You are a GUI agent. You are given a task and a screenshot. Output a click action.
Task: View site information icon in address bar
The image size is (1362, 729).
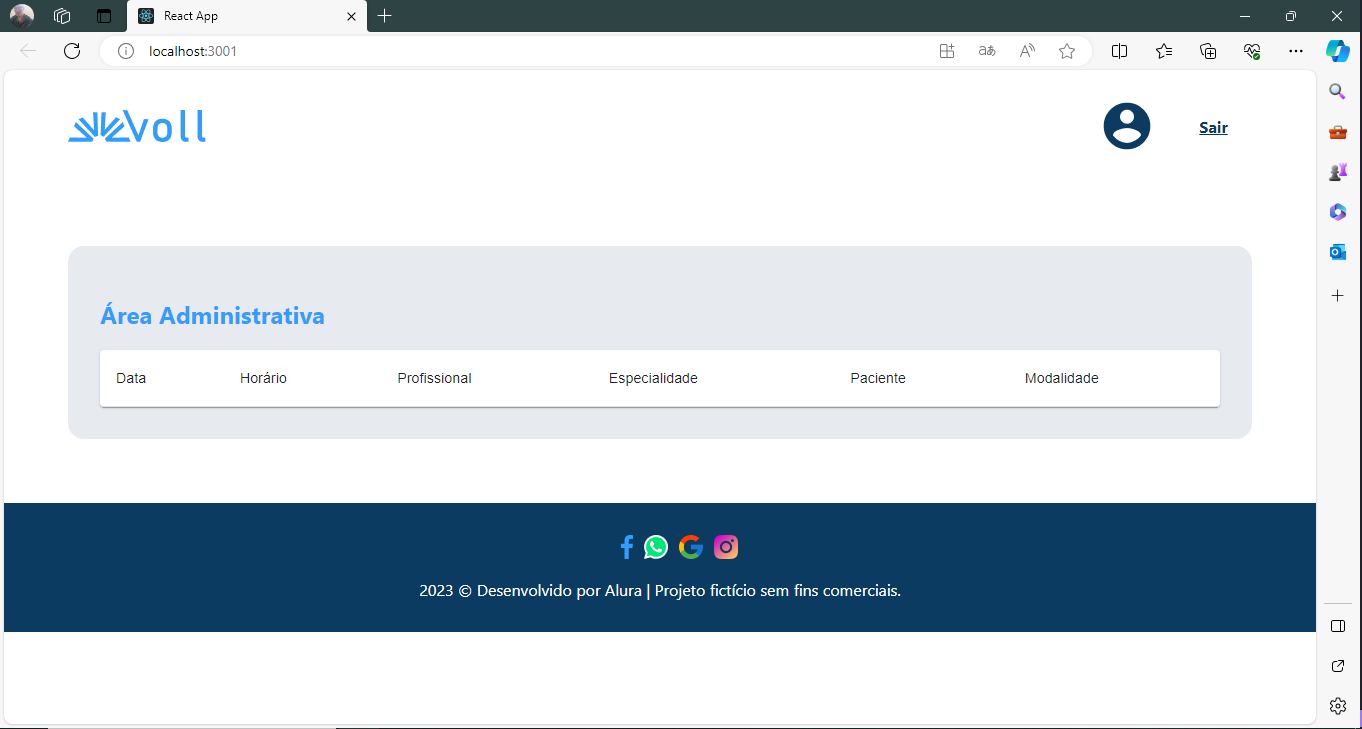pyautogui.click(x=126, y=51)
